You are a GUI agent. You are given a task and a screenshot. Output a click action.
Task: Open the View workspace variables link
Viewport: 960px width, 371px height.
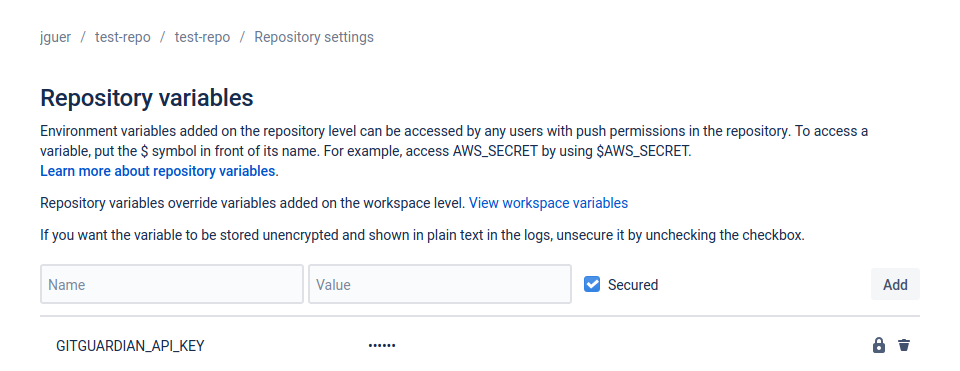tap(548, 203)
